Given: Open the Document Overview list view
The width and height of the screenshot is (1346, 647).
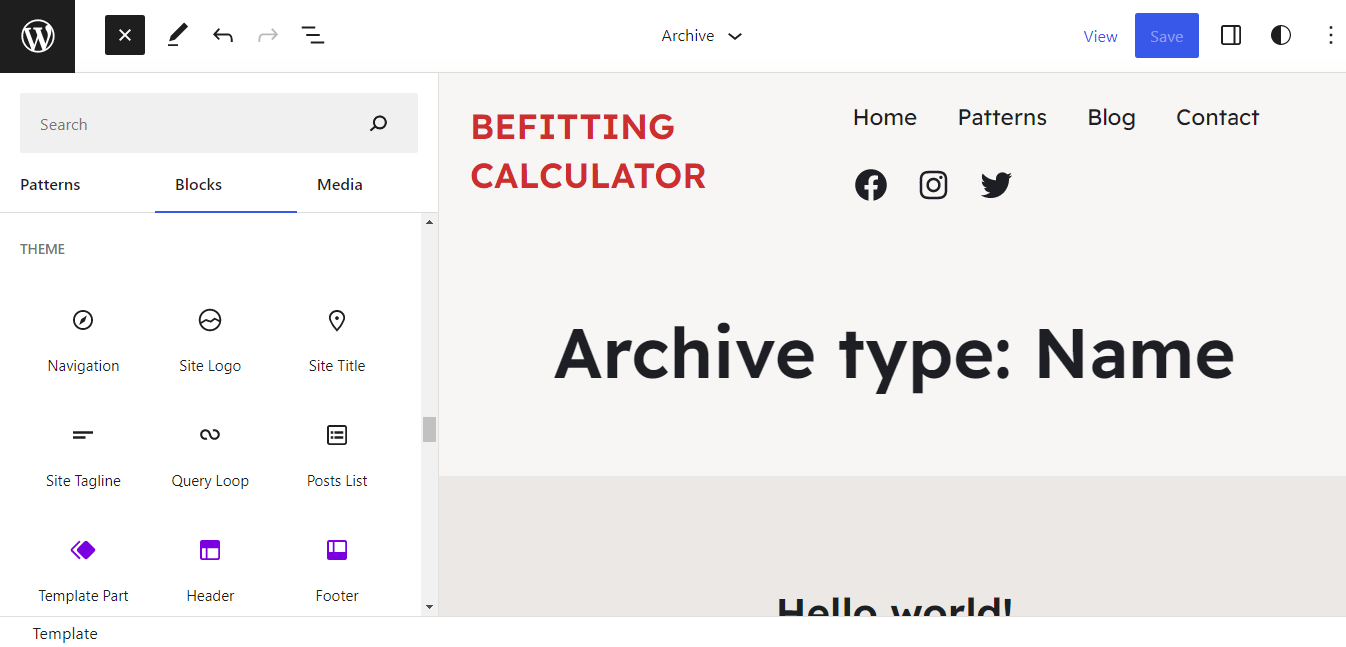Looking at the screenshot, I should point(313,35).
